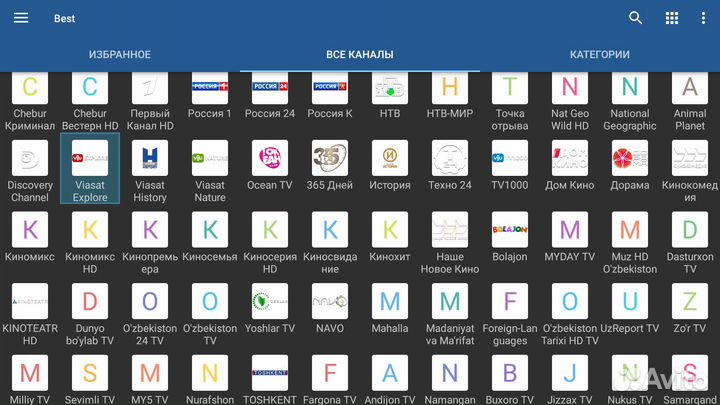Open the Yoshlar TV channel
This screenshot has width=720, height=405.
(x=270, y=302)
